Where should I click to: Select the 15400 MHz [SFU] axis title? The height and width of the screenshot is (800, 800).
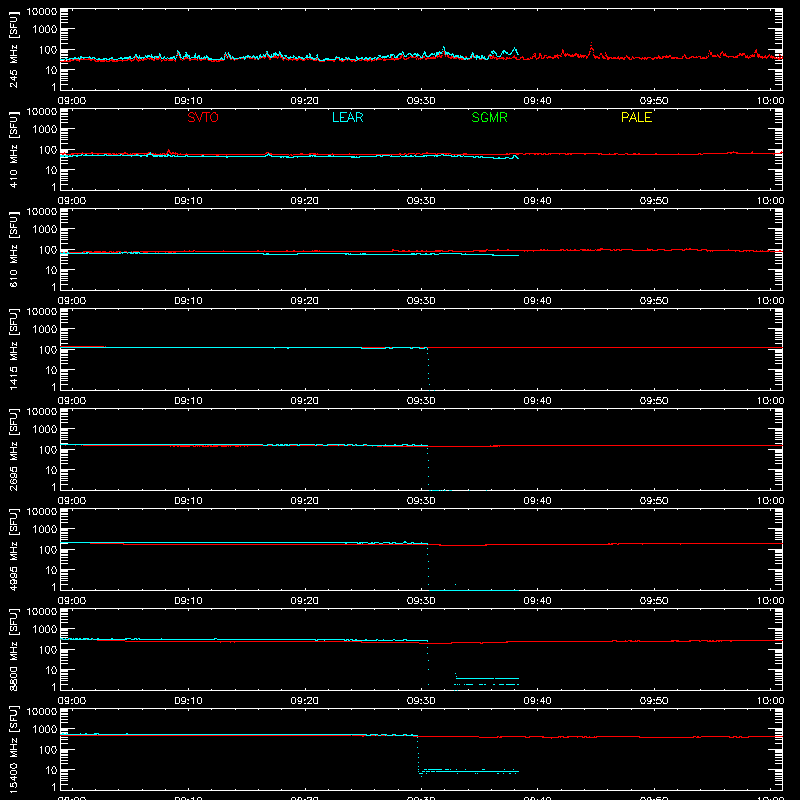click(13, 749)
